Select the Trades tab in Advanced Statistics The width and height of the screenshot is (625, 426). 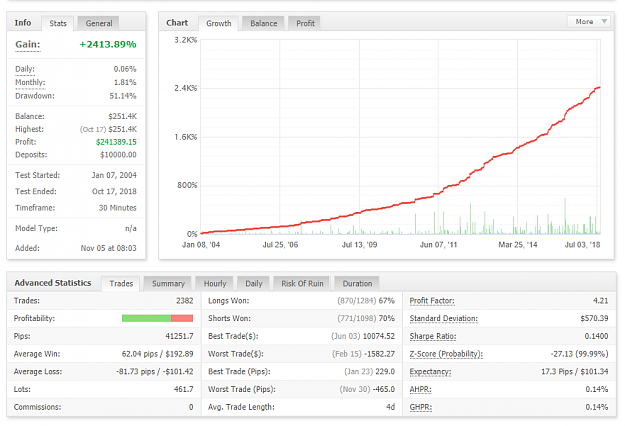[121, 284]
